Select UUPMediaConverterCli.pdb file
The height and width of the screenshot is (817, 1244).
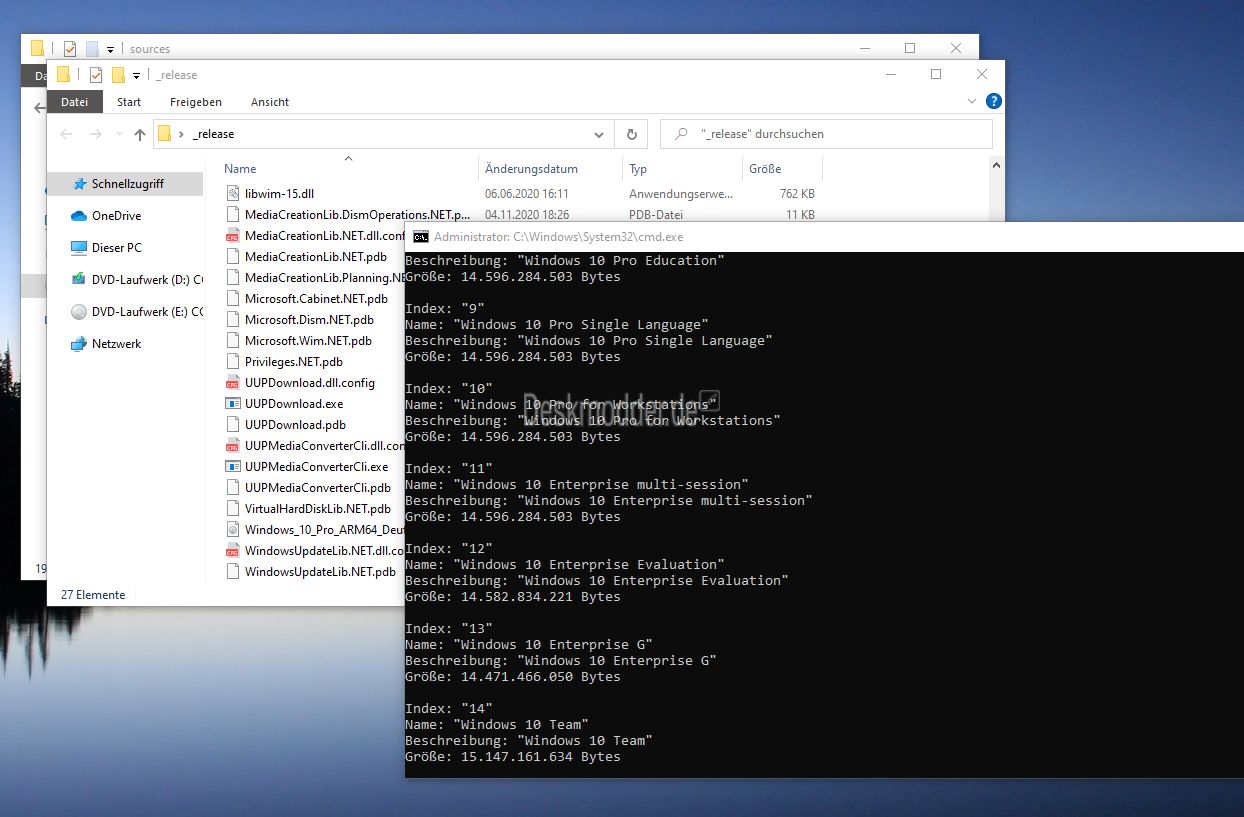click(318, 488)
